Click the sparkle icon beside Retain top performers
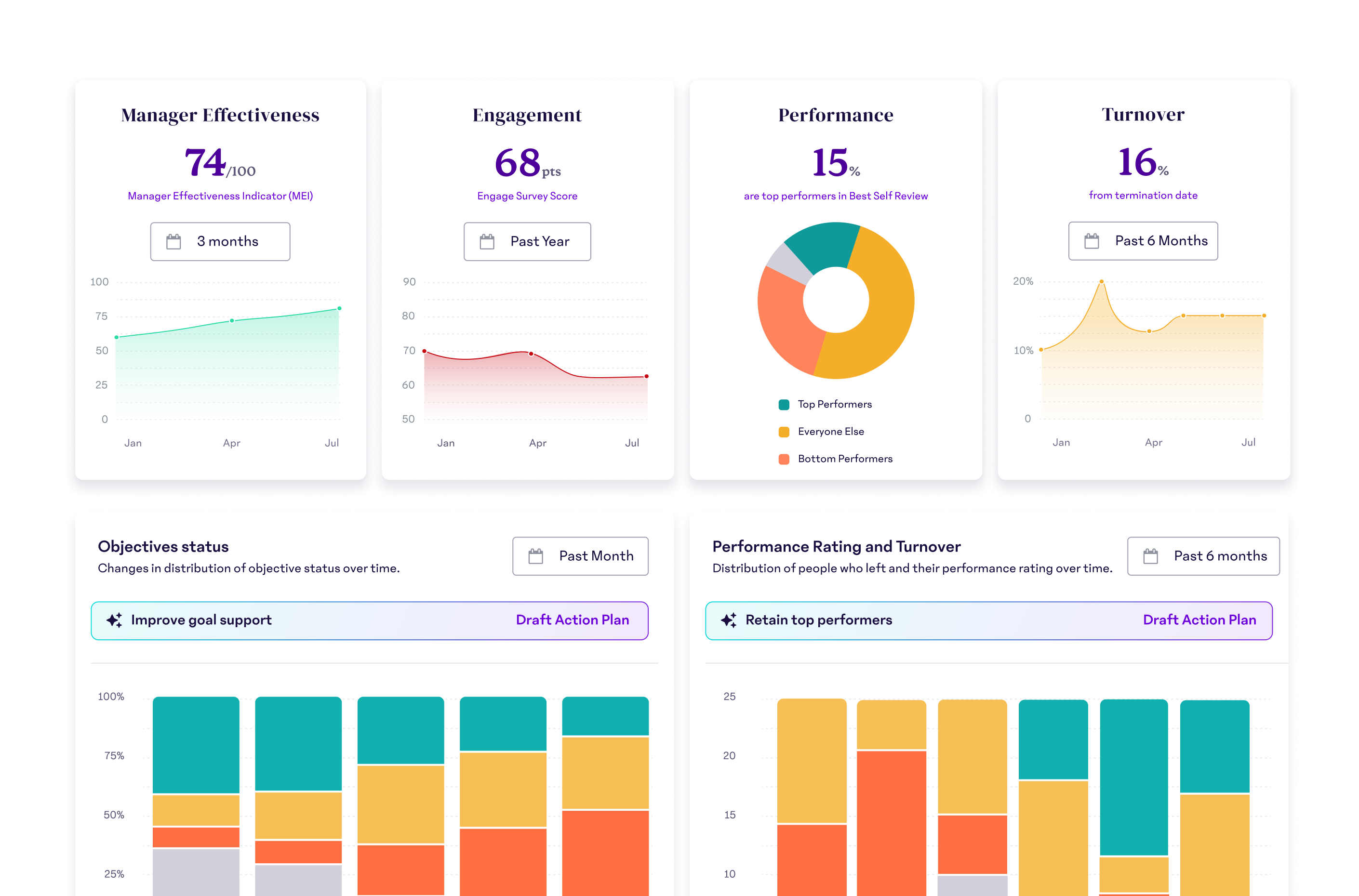 pyautogui.click(x=729, y=619)
